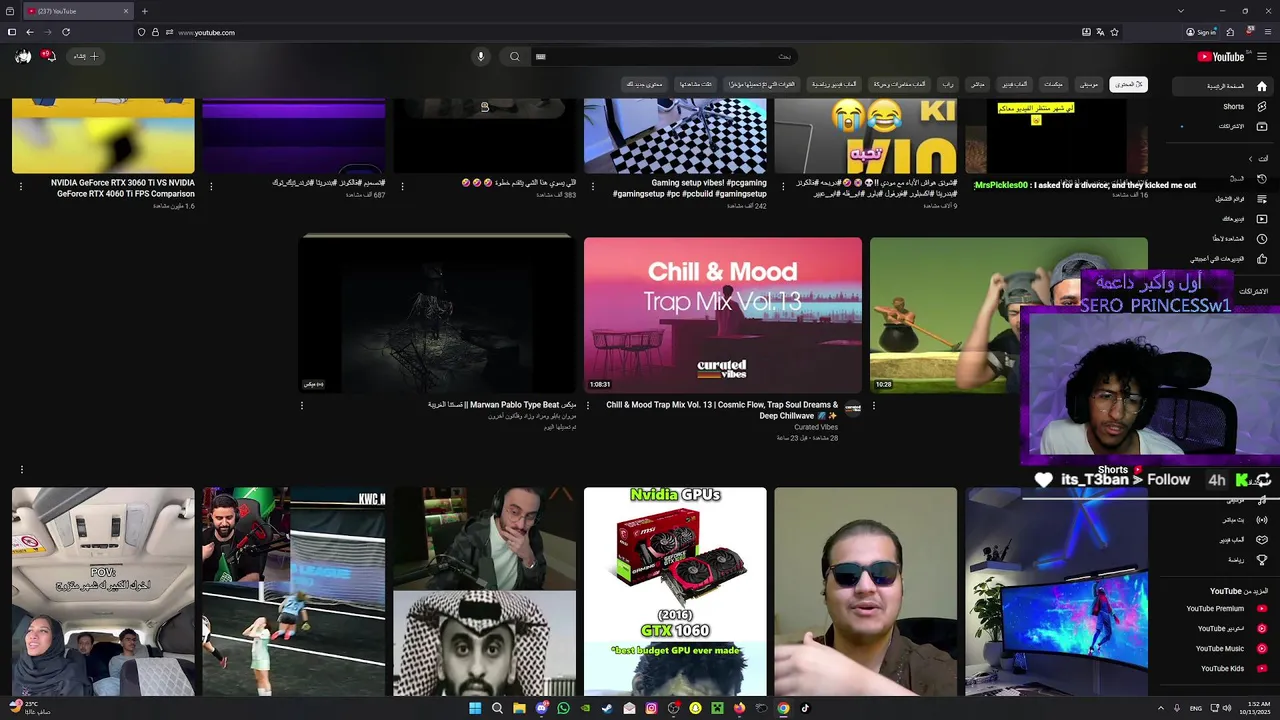Play the man with sunglasses short
1280x720 pixels.
(x=865, y=591)
